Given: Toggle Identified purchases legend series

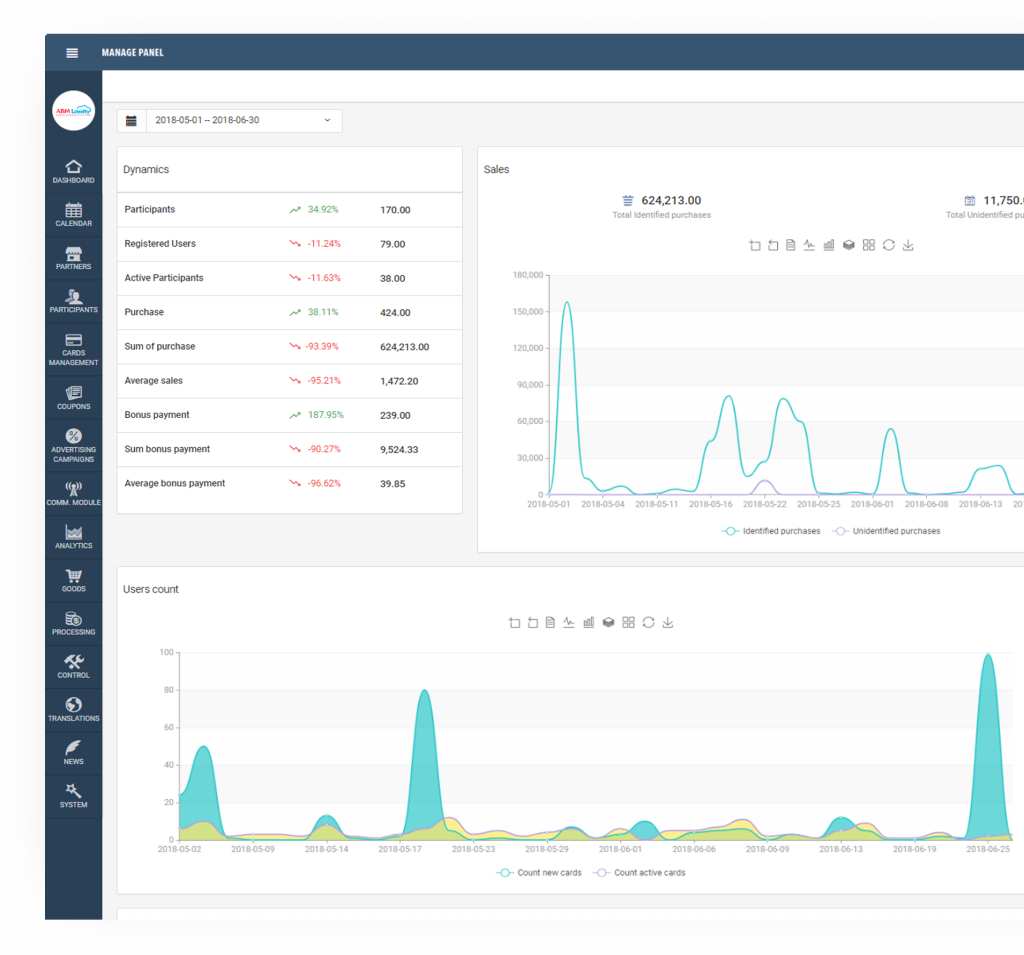Looking at the screenshot, I should pos(771,531).
